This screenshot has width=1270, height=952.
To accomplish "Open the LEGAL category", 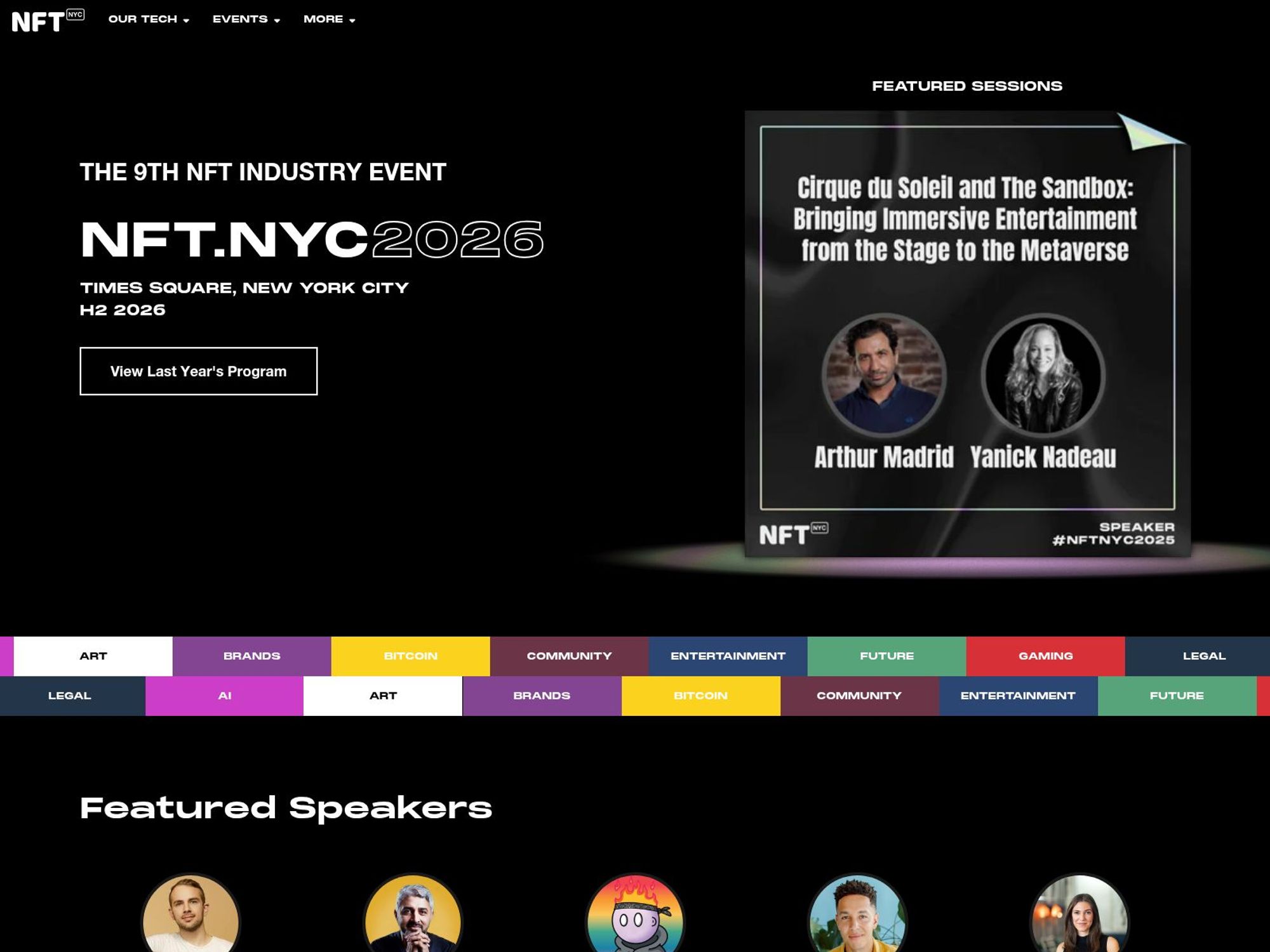I will pyautogui.click(x=1203, y=656).
